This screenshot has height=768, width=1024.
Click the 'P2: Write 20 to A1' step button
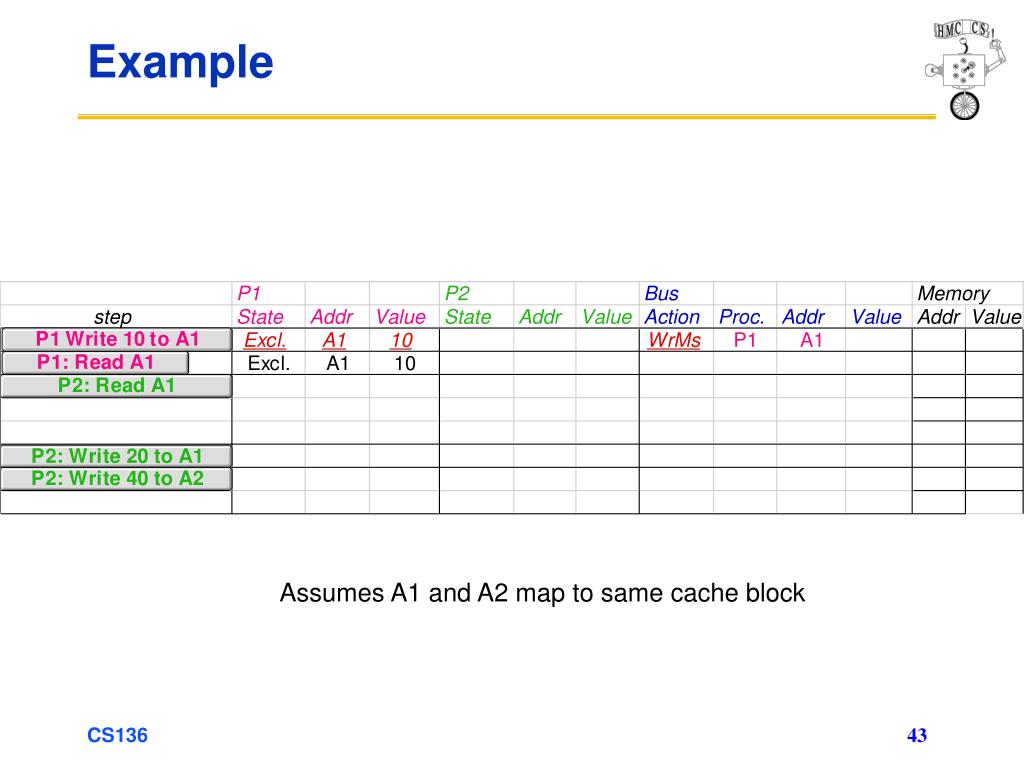coord(117,456)
